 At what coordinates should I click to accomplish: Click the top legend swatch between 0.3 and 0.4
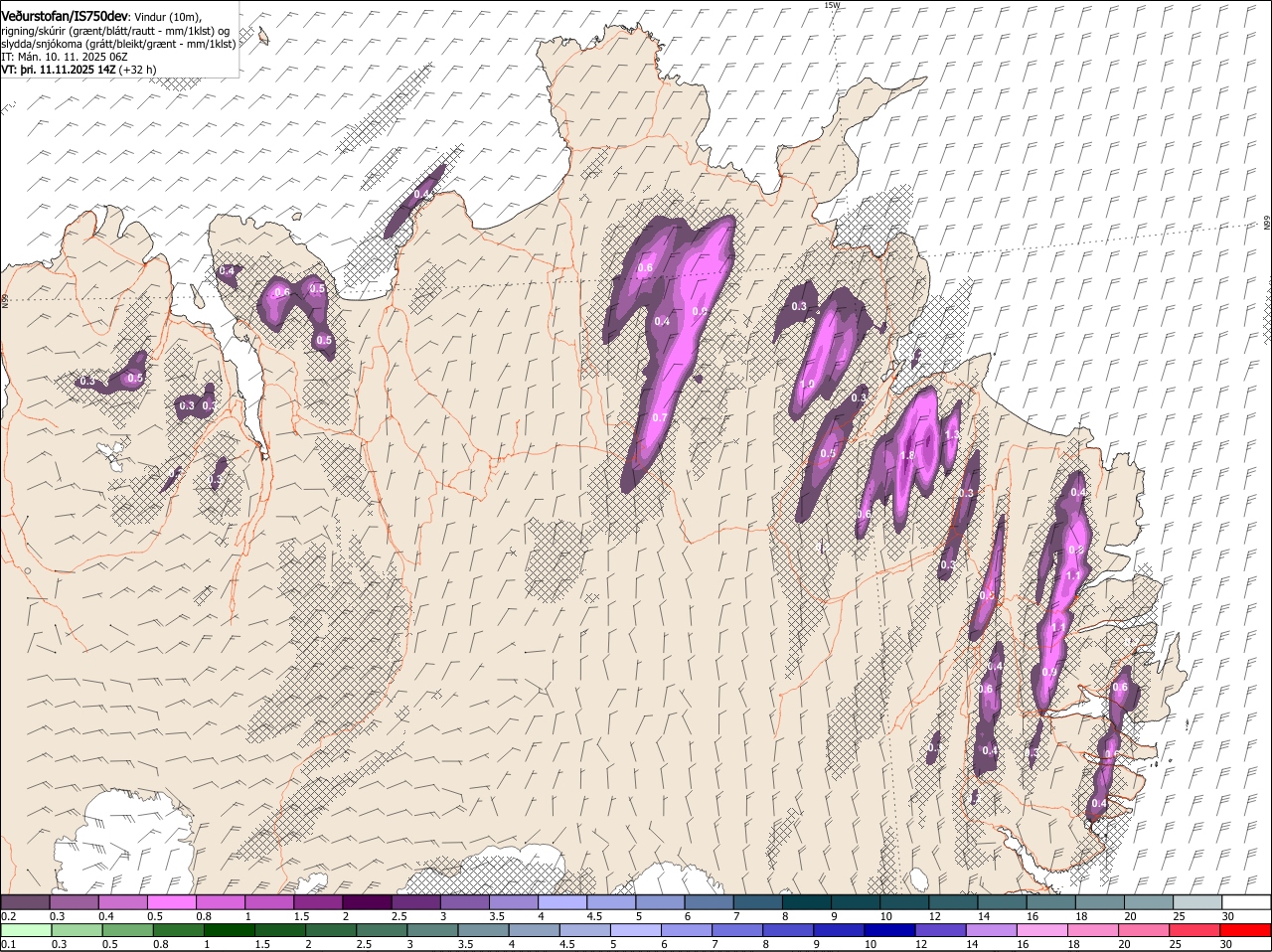(x=74, y=901)
